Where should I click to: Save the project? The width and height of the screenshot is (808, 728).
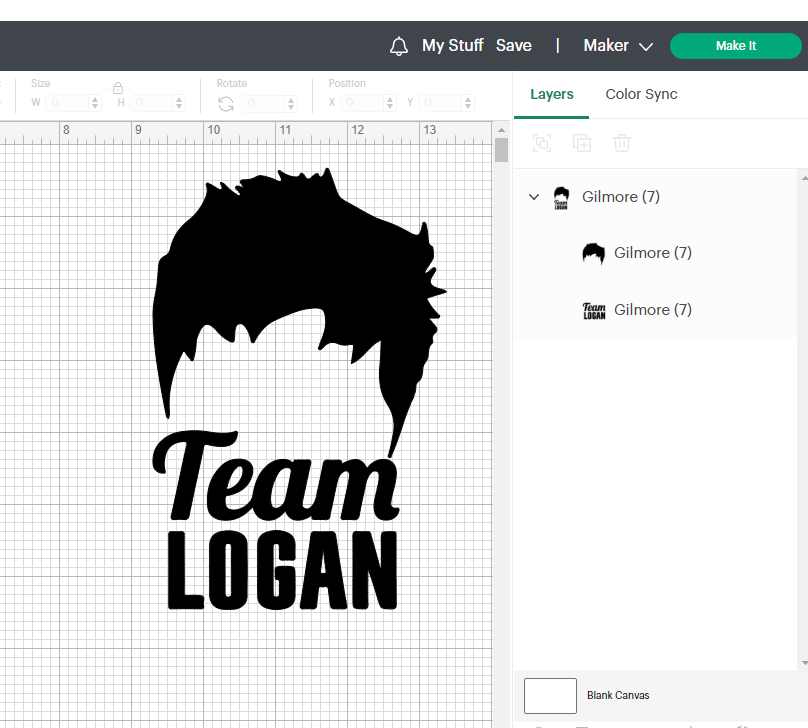tap(513, 45)
